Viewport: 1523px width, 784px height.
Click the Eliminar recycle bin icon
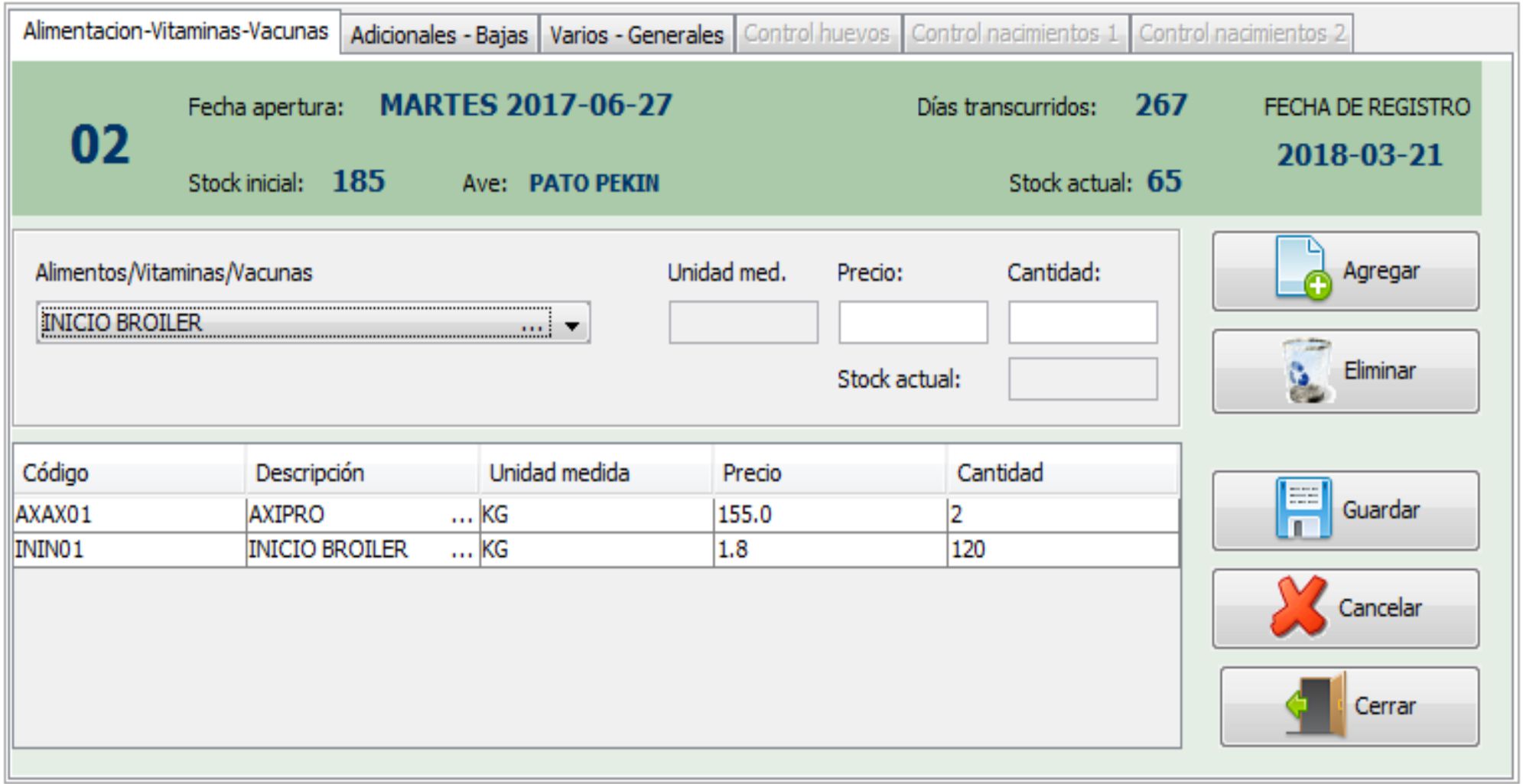[x=1307, y=371]
